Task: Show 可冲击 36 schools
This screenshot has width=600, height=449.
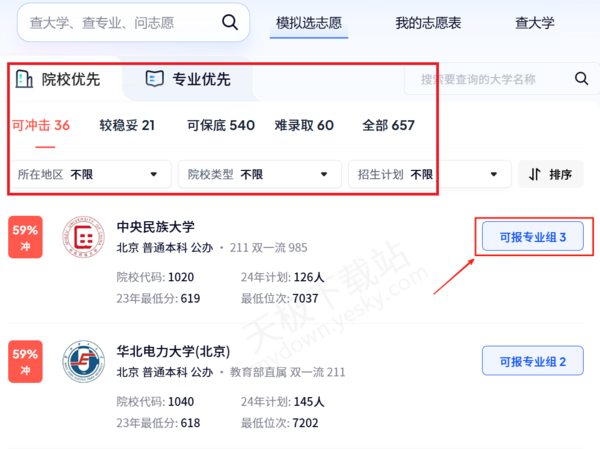Action: coord(41,126)
